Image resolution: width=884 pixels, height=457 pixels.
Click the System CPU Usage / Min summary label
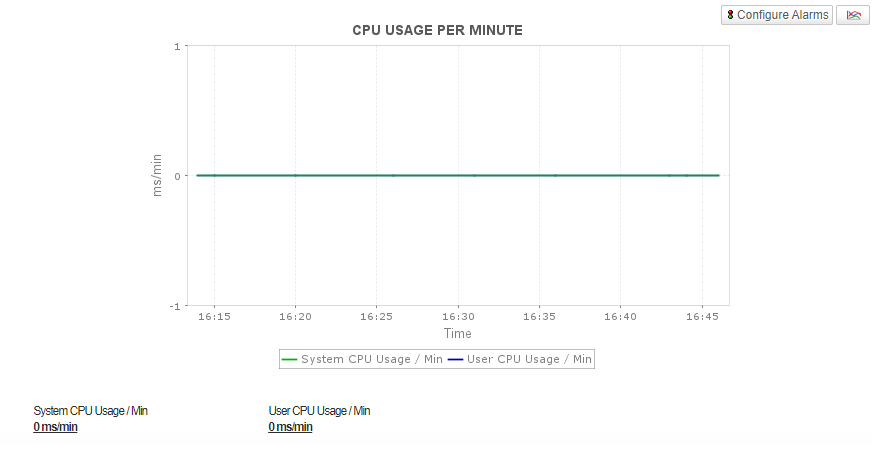[x=90, y=411]
